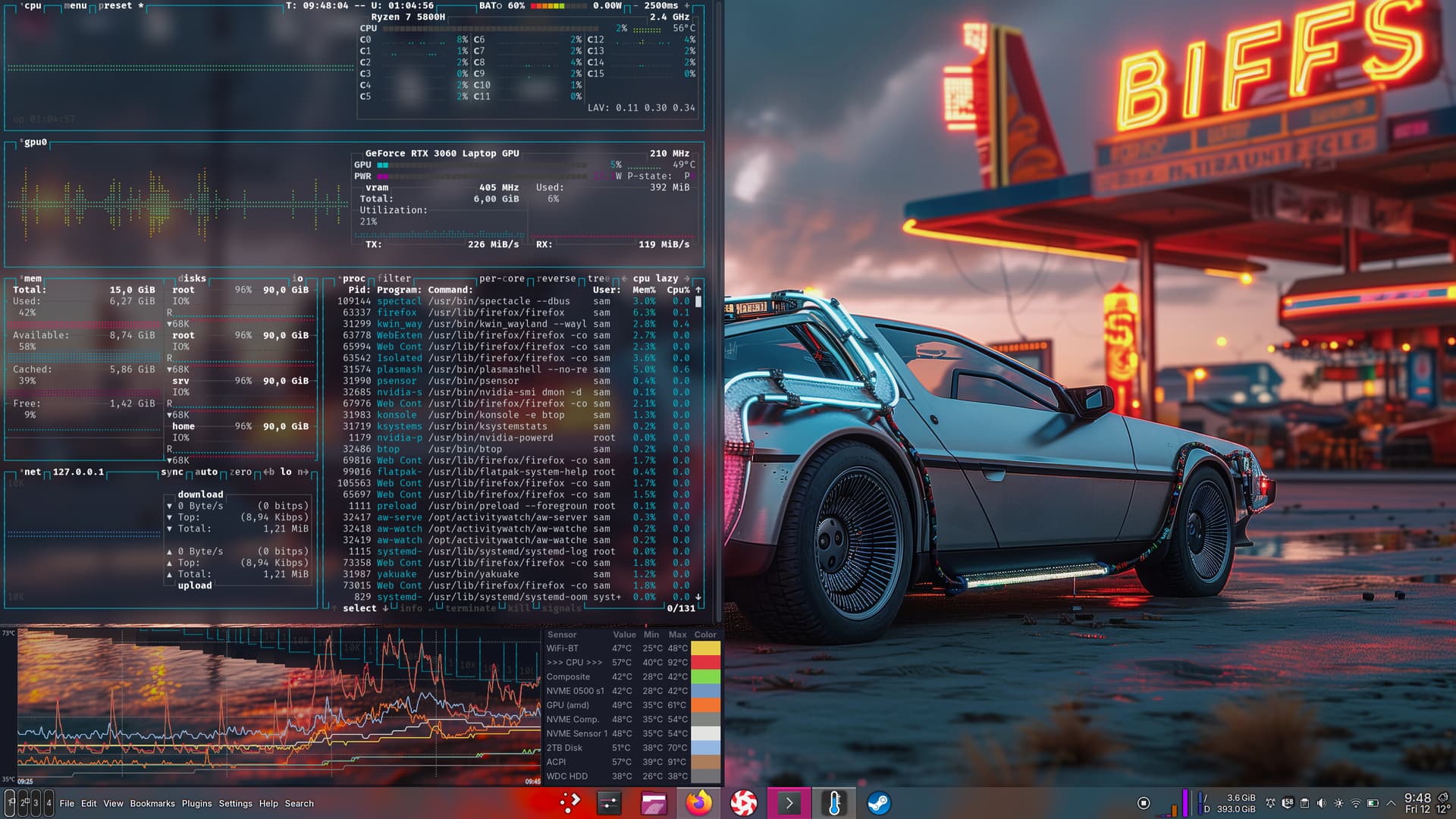The width and height of the screenshot is (1456, 819).
Task: Open the btop menu option
Action: coord(75,5)
